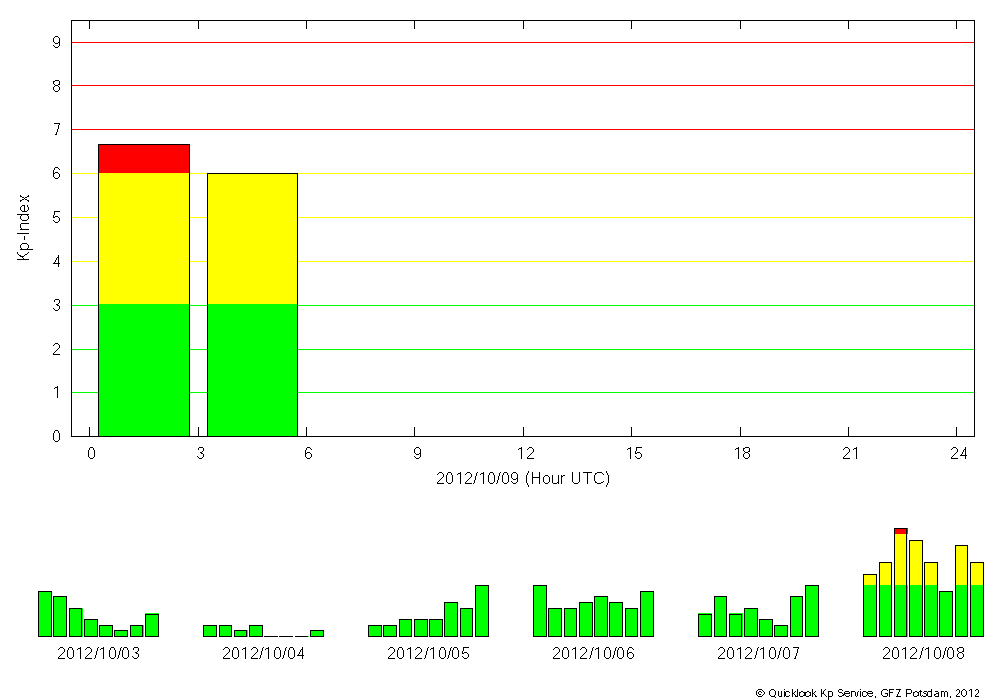The height and width of the screenshot is (700, 1000).
Task: Click the red top of the 0-3 hour bar
Action: [144, 159]
